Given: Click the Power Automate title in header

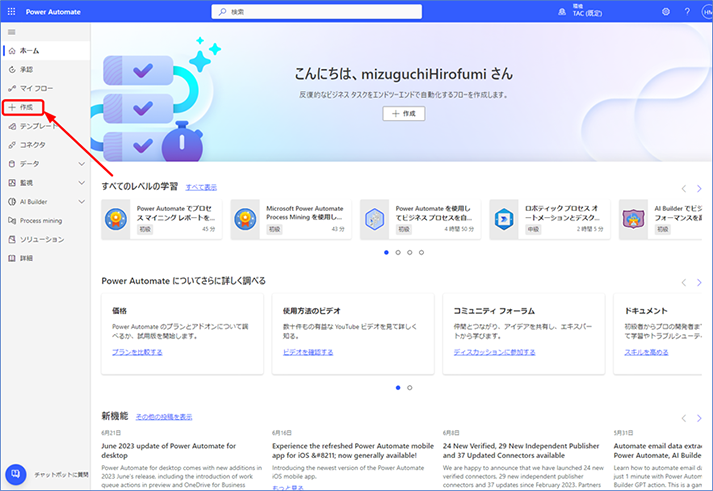Looking at the screenshot, I should pos(53,12).
